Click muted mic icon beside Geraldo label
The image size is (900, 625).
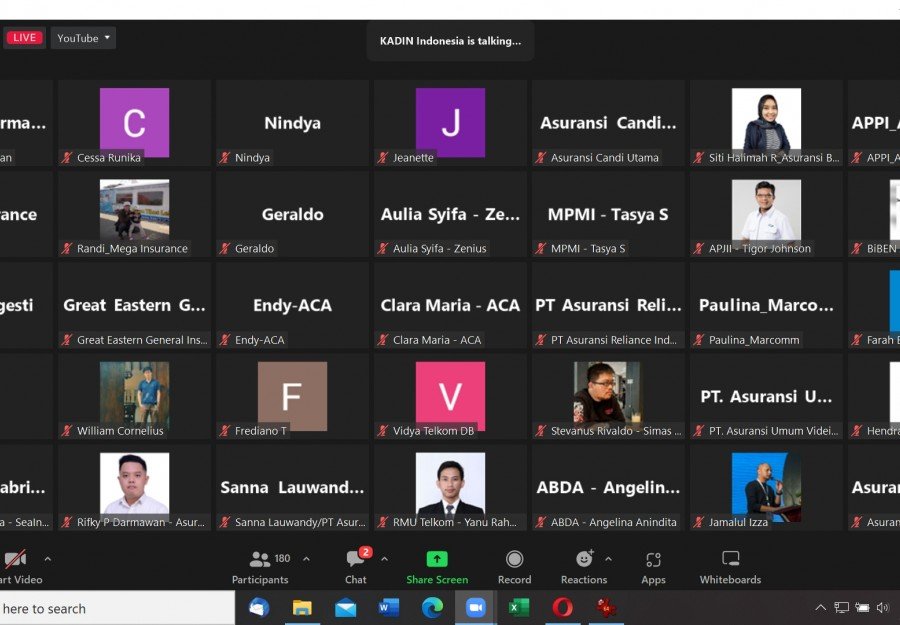(x=224, y=249)
